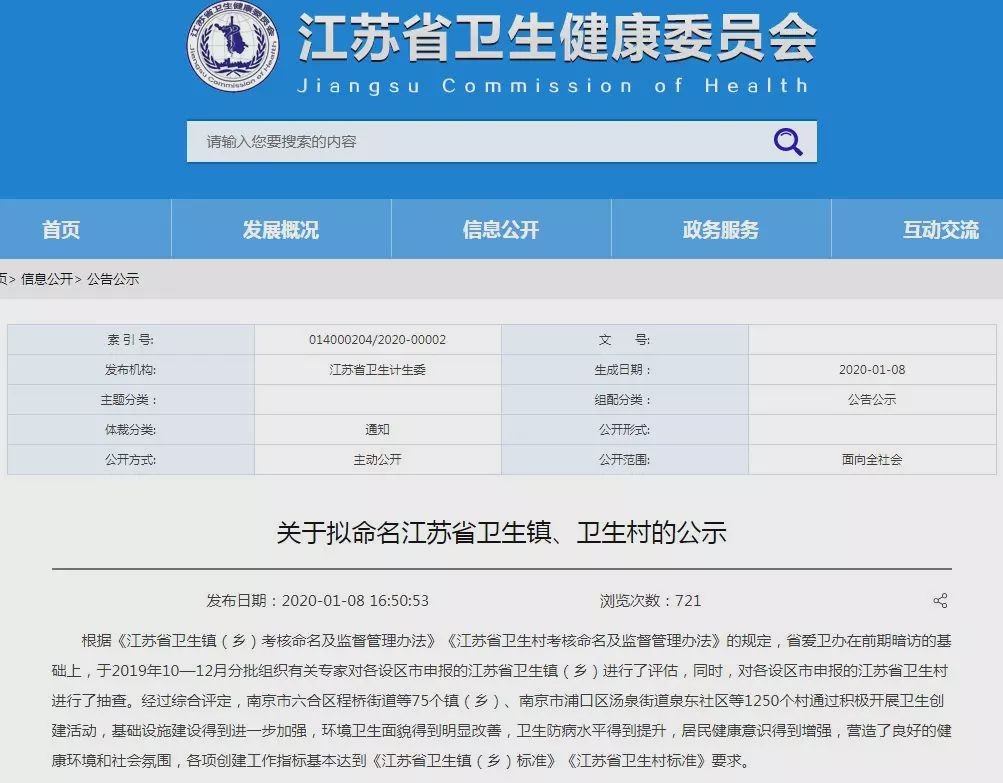1003x783 pixels.
Task: Click the article title 关于拟命名江苏省卫生镇、卫生村的公示
Action: (502, 533)
